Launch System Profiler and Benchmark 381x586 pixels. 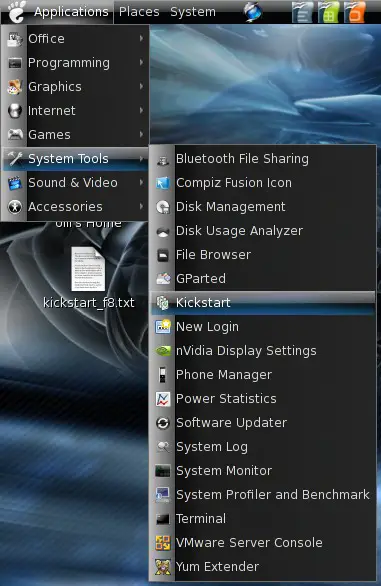[x=263, y=494]
